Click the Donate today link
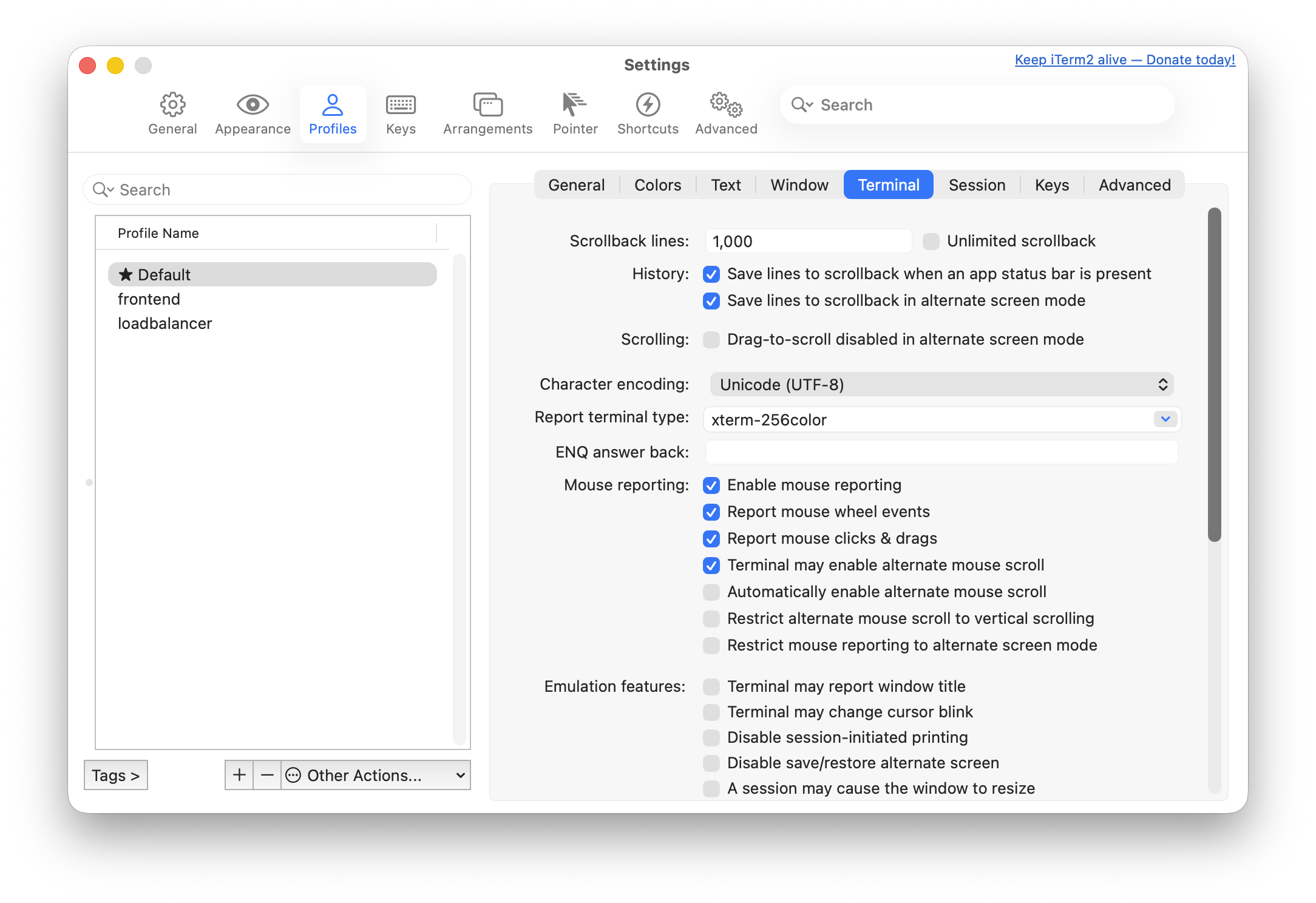 1125,59
